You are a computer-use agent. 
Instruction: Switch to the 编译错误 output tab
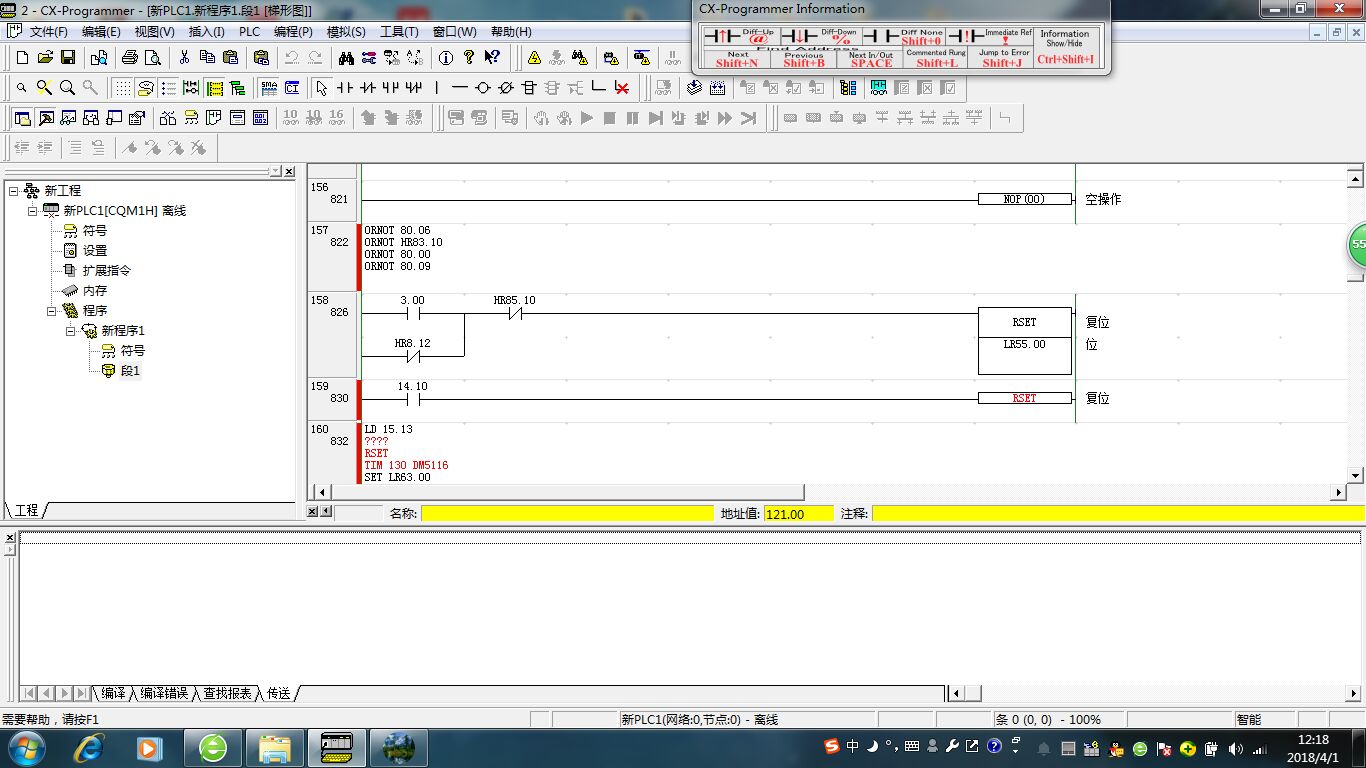164,693
